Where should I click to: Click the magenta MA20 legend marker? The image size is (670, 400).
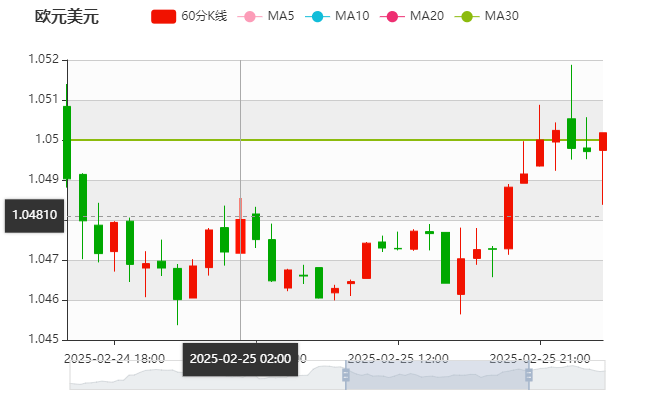click(393, 16)
